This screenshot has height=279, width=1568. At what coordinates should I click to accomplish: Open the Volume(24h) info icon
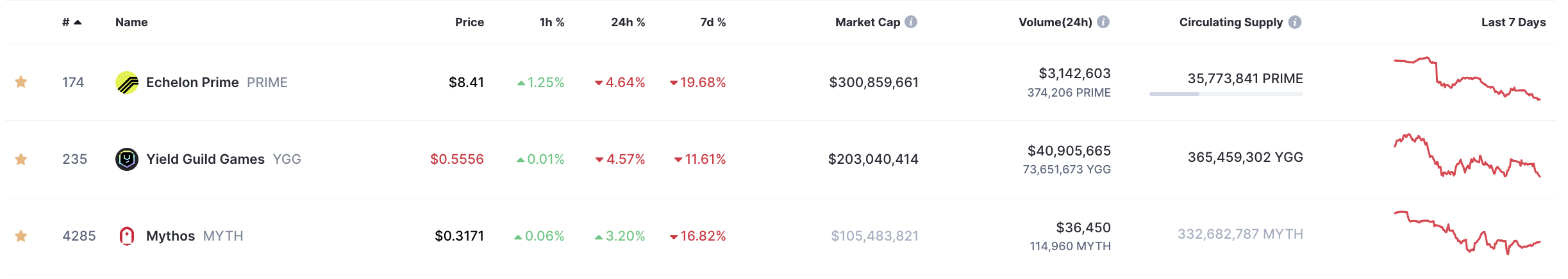(1103, 22)
